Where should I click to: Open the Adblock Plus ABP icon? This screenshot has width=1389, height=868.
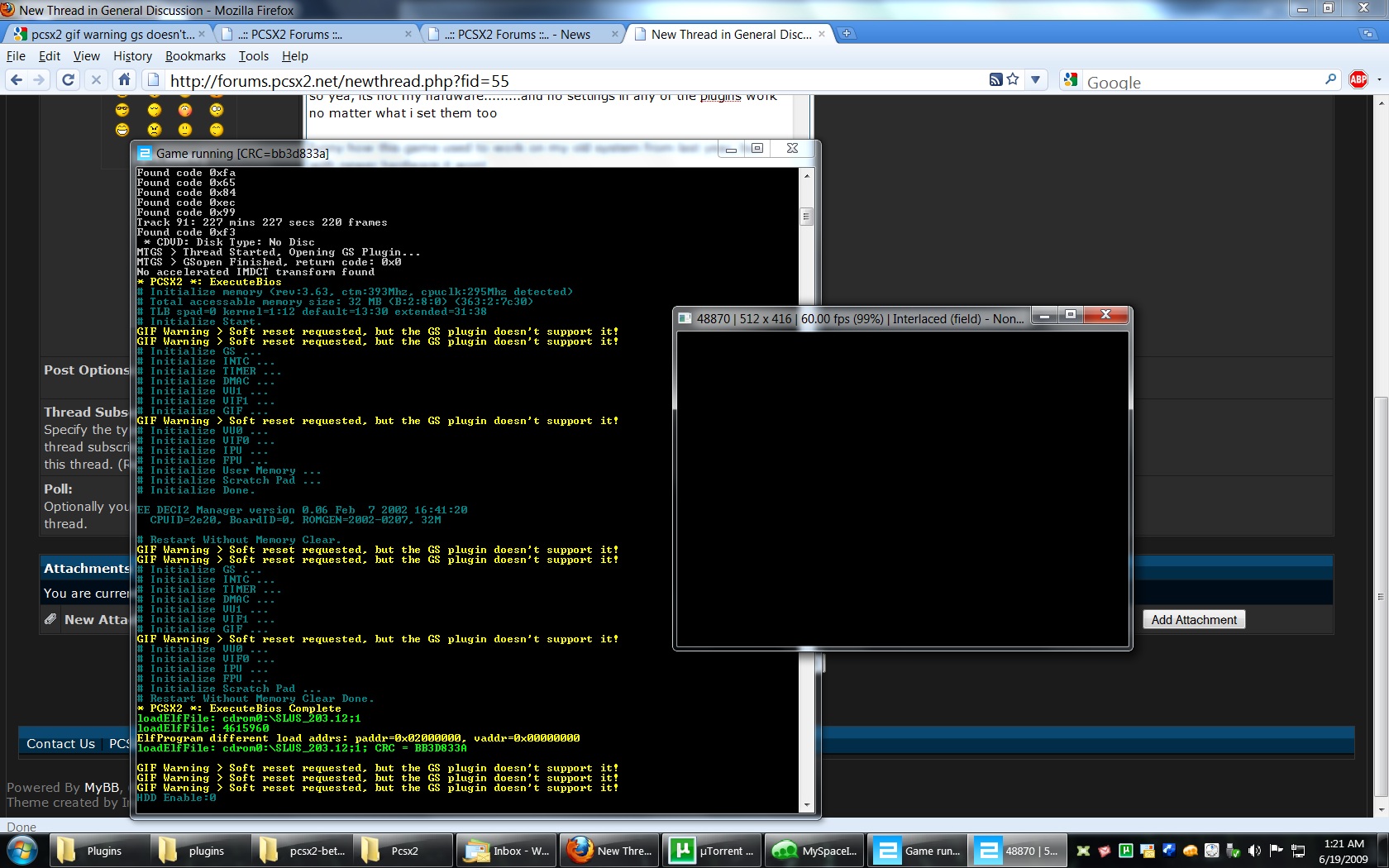pyautogui.click(x=1358, y=79)
